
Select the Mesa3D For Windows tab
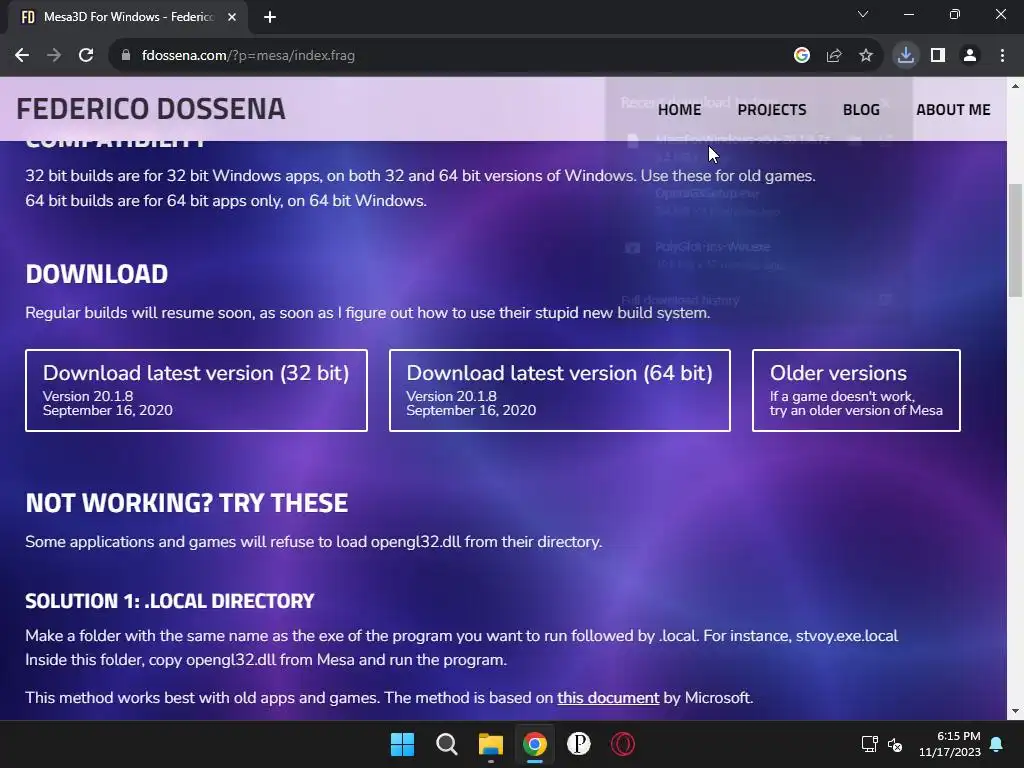128,18
